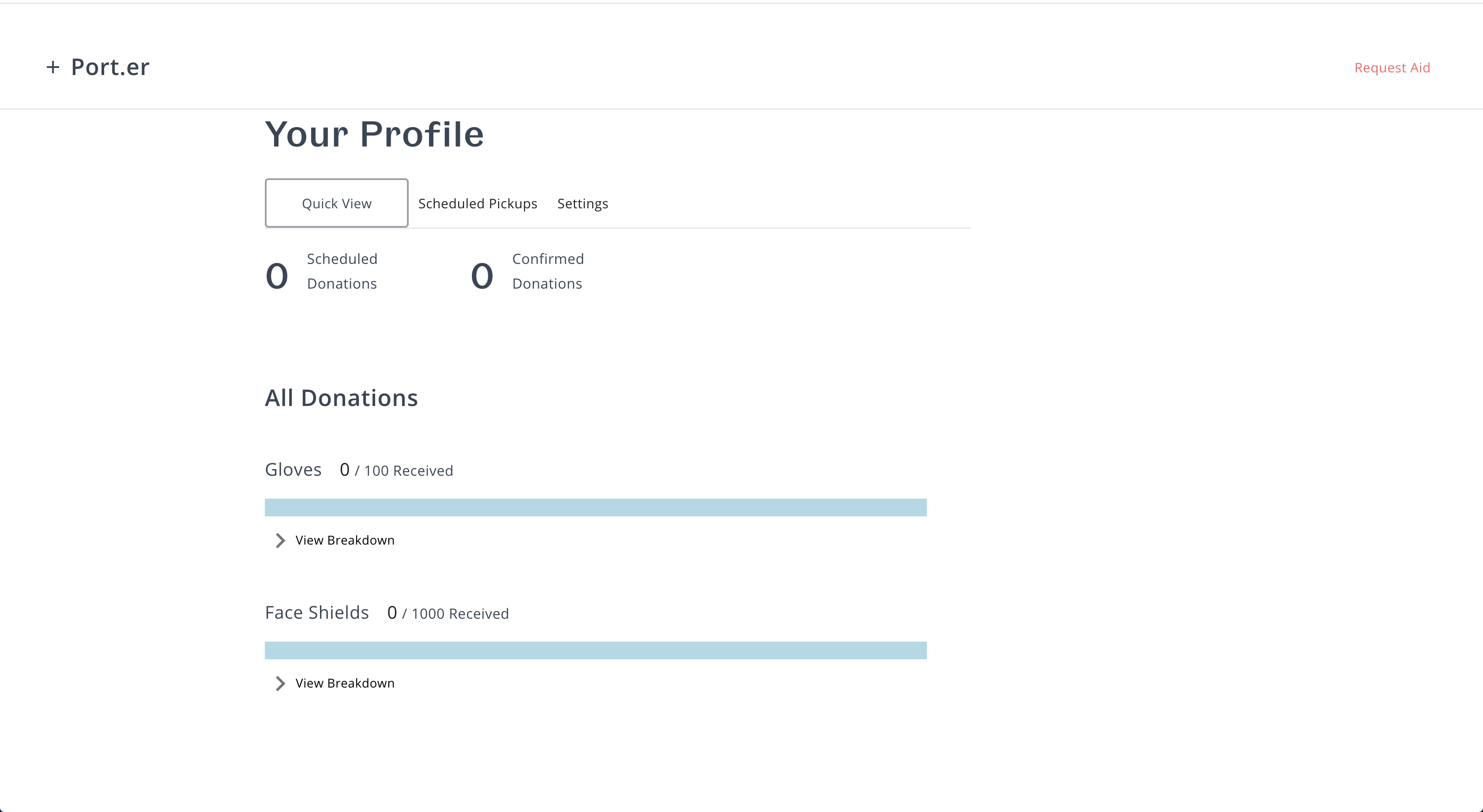Image resolution: width=1483 pixels, height=812 pixels.
Task: Click the Confirmed Donations label
Action: [x=547, y=271]
